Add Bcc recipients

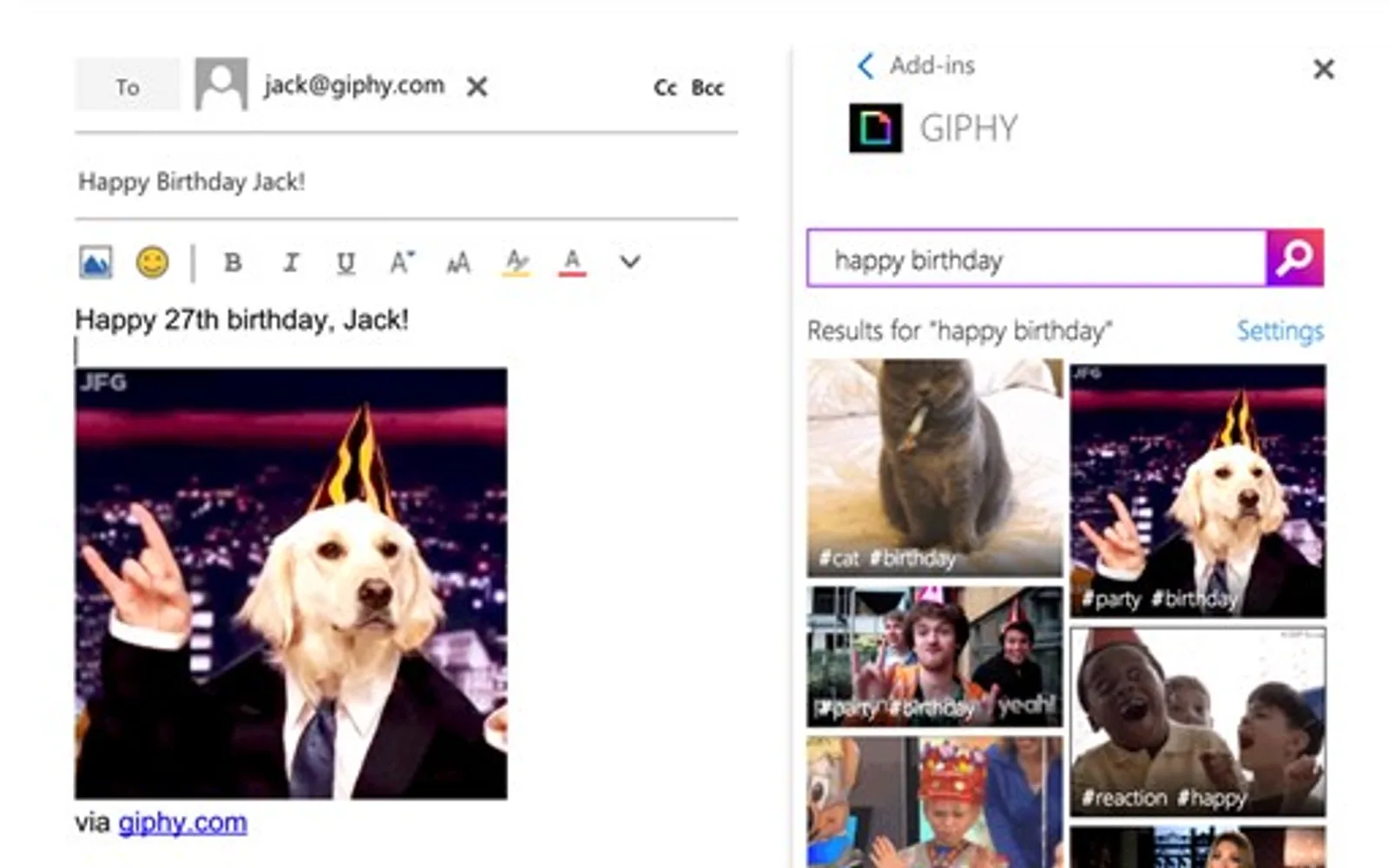[x=708, y=88]
